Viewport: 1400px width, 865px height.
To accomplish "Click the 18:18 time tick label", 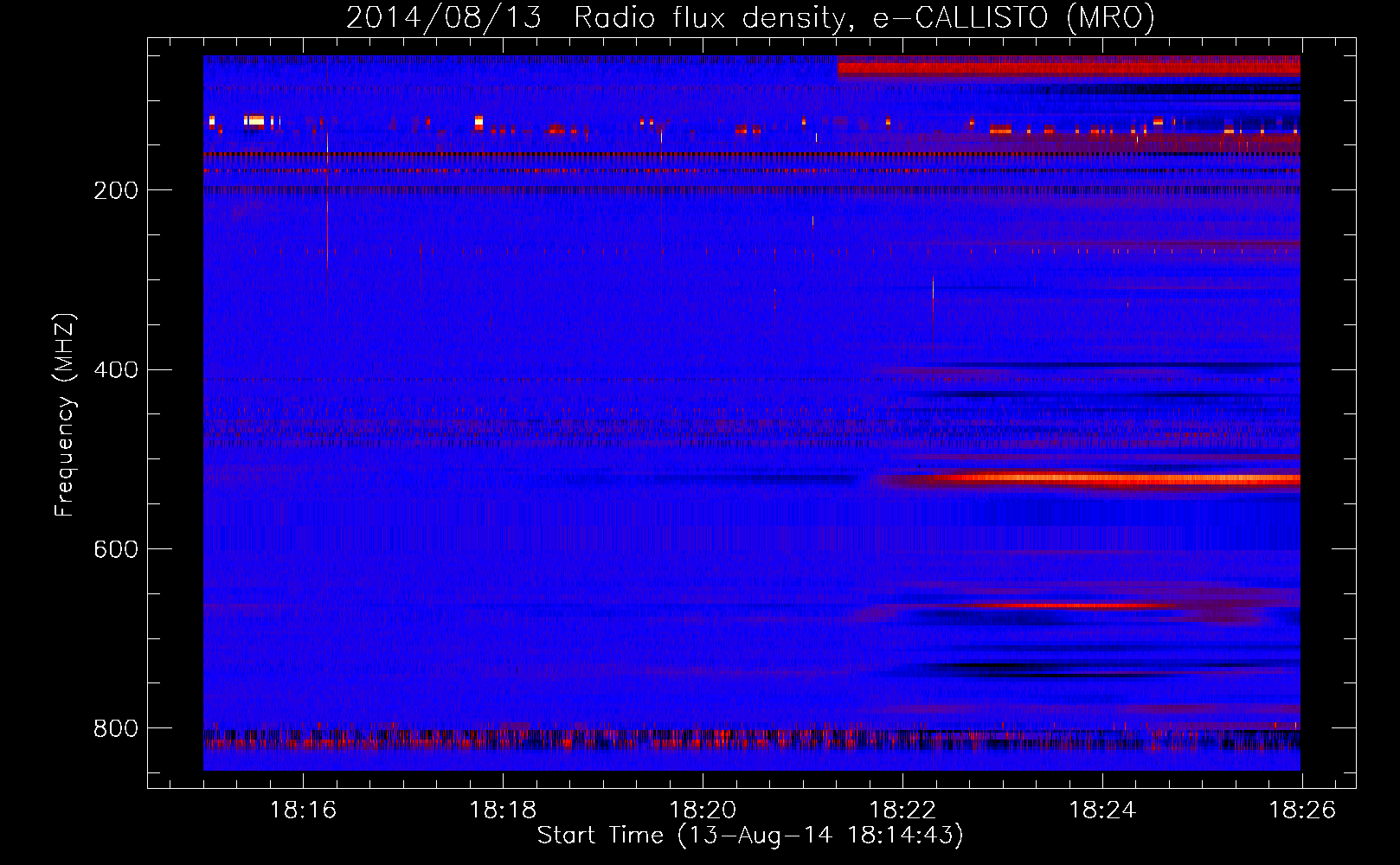I will (503, 810).
